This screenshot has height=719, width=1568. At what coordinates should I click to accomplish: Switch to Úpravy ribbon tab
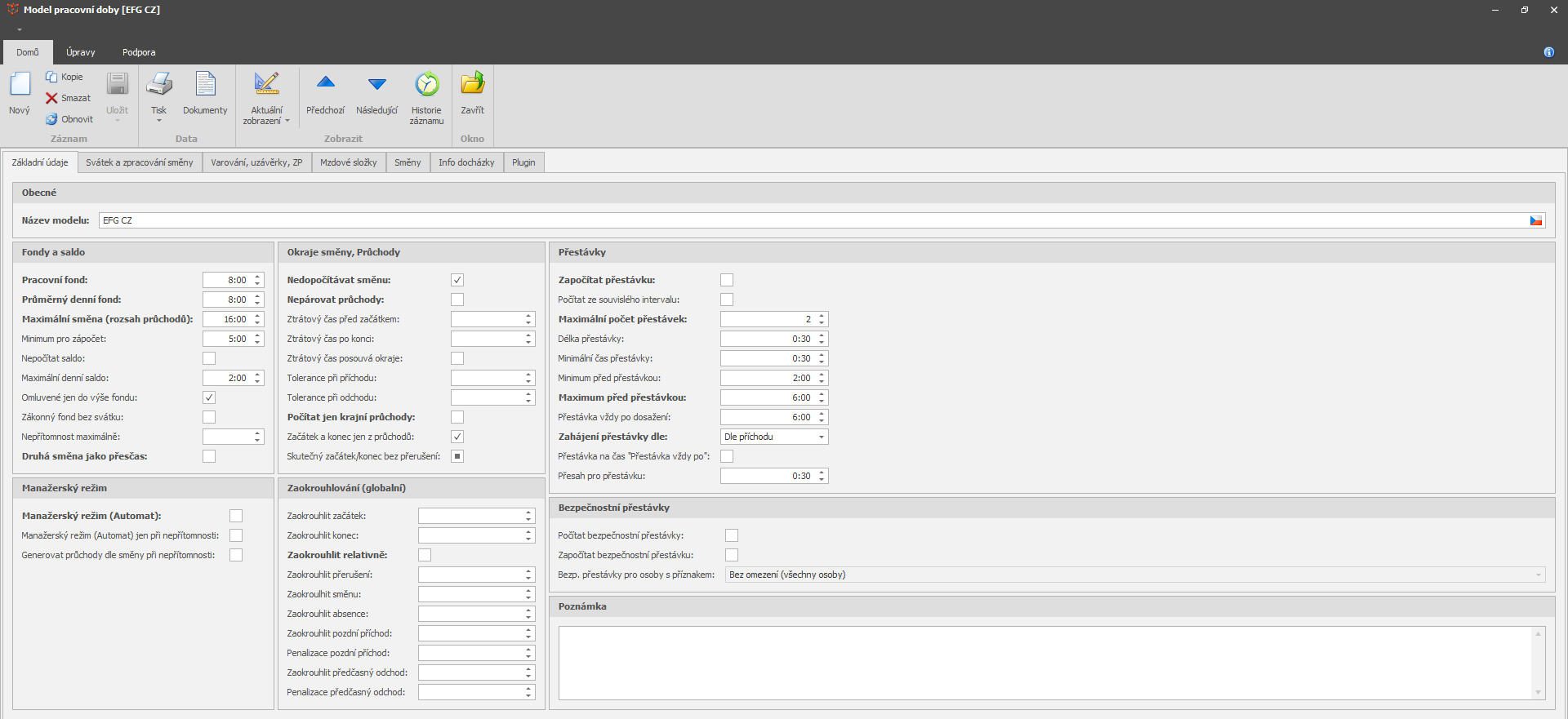tap(81, 52)
